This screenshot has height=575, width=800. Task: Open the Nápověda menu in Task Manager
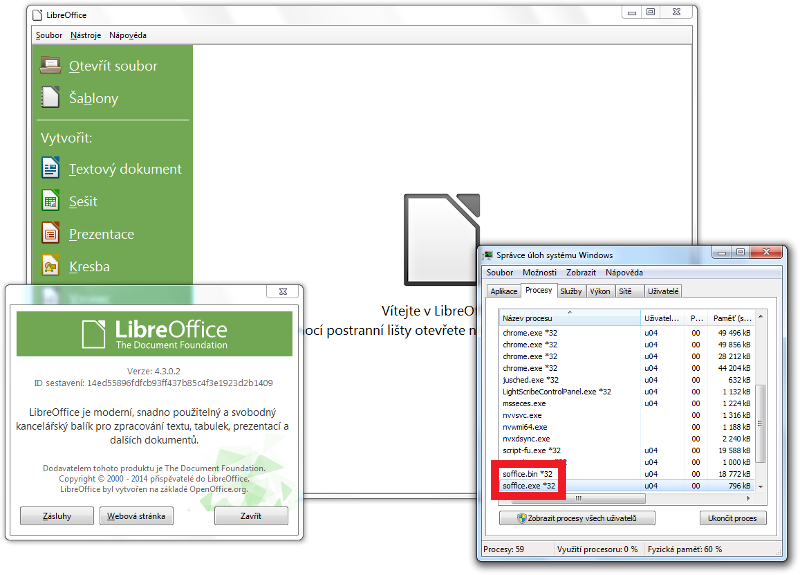point(624,272)
